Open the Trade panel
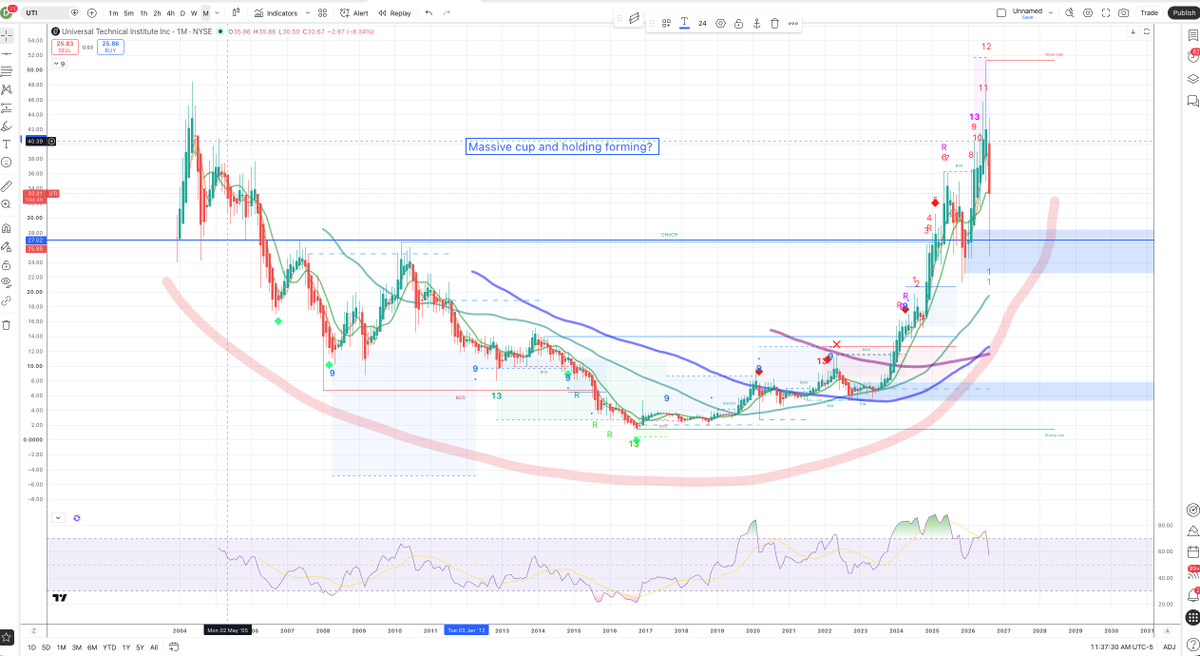Screen dimensions: 1200x656 1149,13
